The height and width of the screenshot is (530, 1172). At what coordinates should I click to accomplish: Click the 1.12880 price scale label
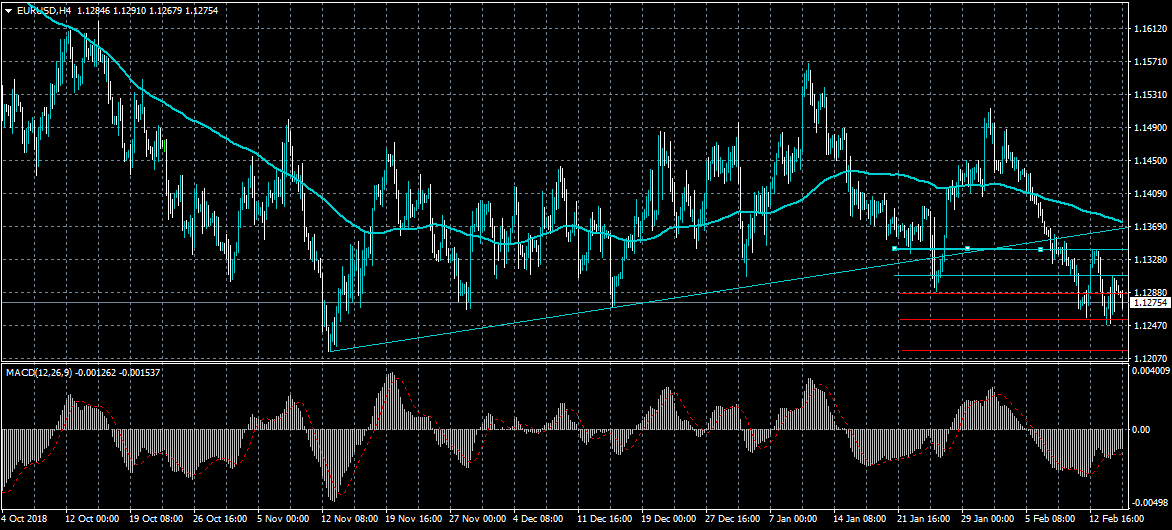point(1150,292)
